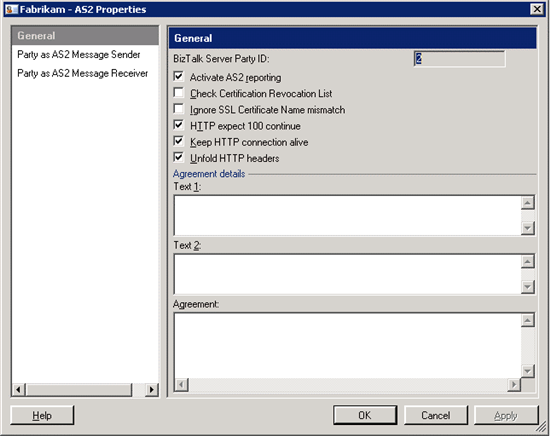550x436 pixels.
Task: Click inside the Text 1 text area
Action: (x=347, y=215)
